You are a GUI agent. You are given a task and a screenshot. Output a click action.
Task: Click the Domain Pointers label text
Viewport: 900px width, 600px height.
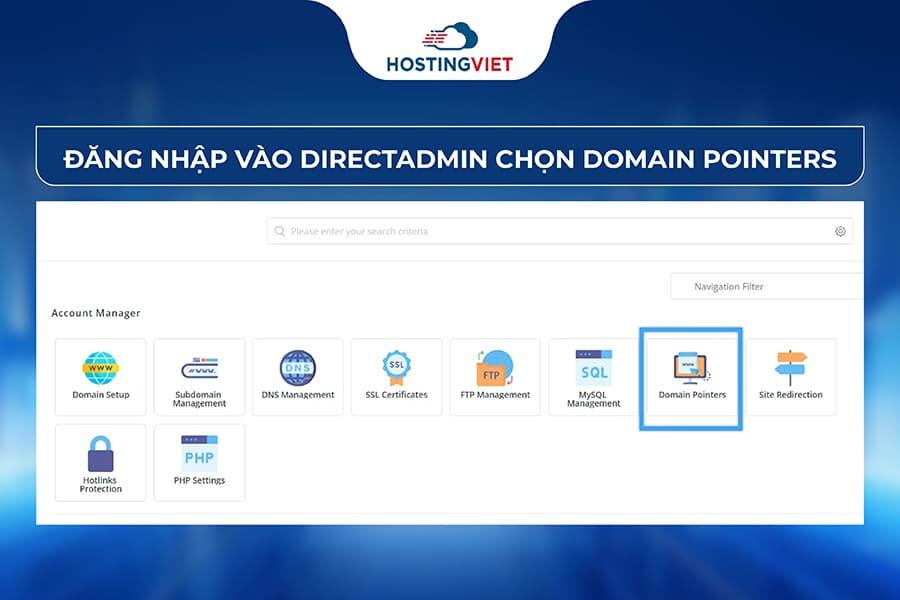click(x=690, y=394)
